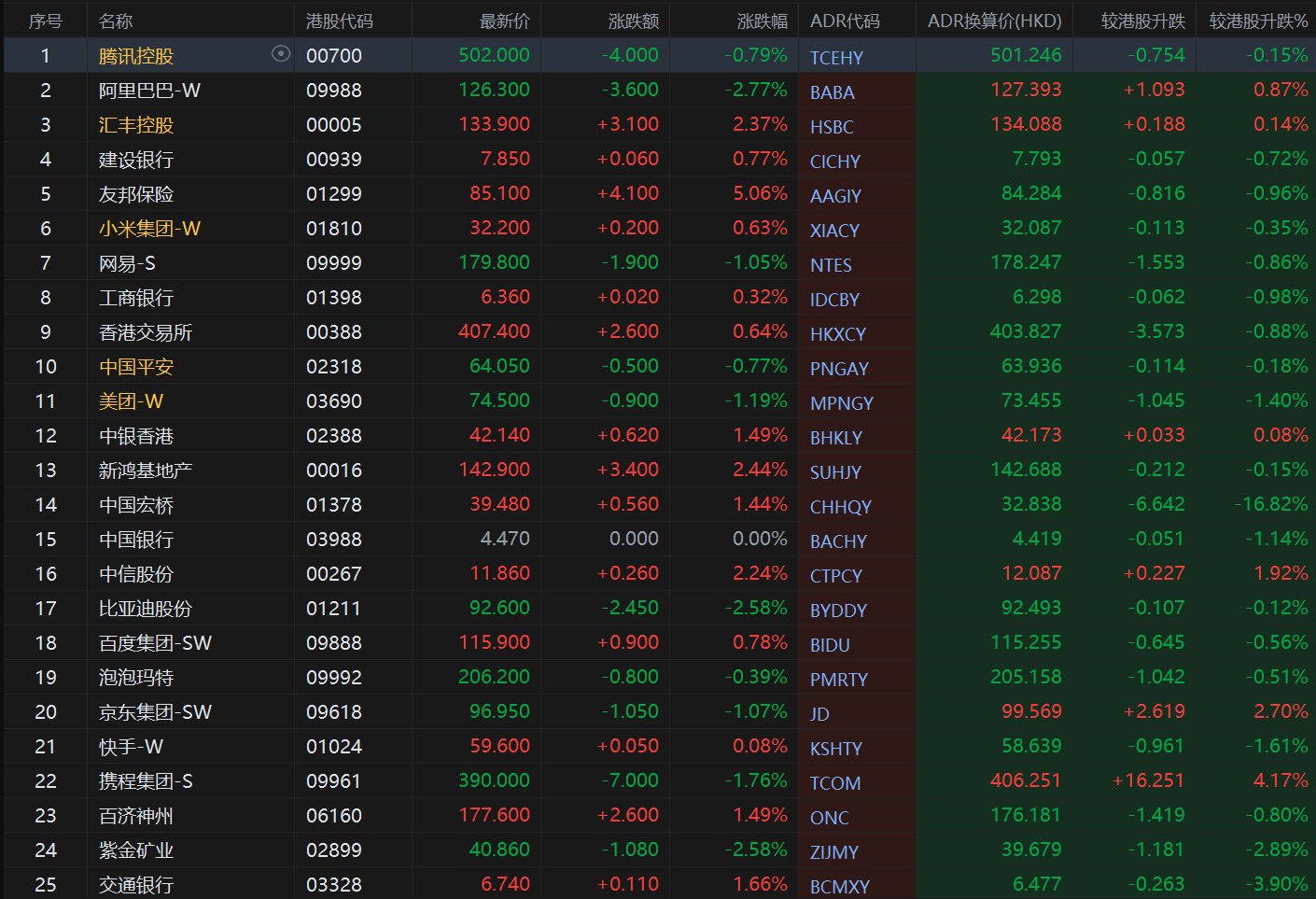Select the 泡泡玛特 stock name

[136, 678]
